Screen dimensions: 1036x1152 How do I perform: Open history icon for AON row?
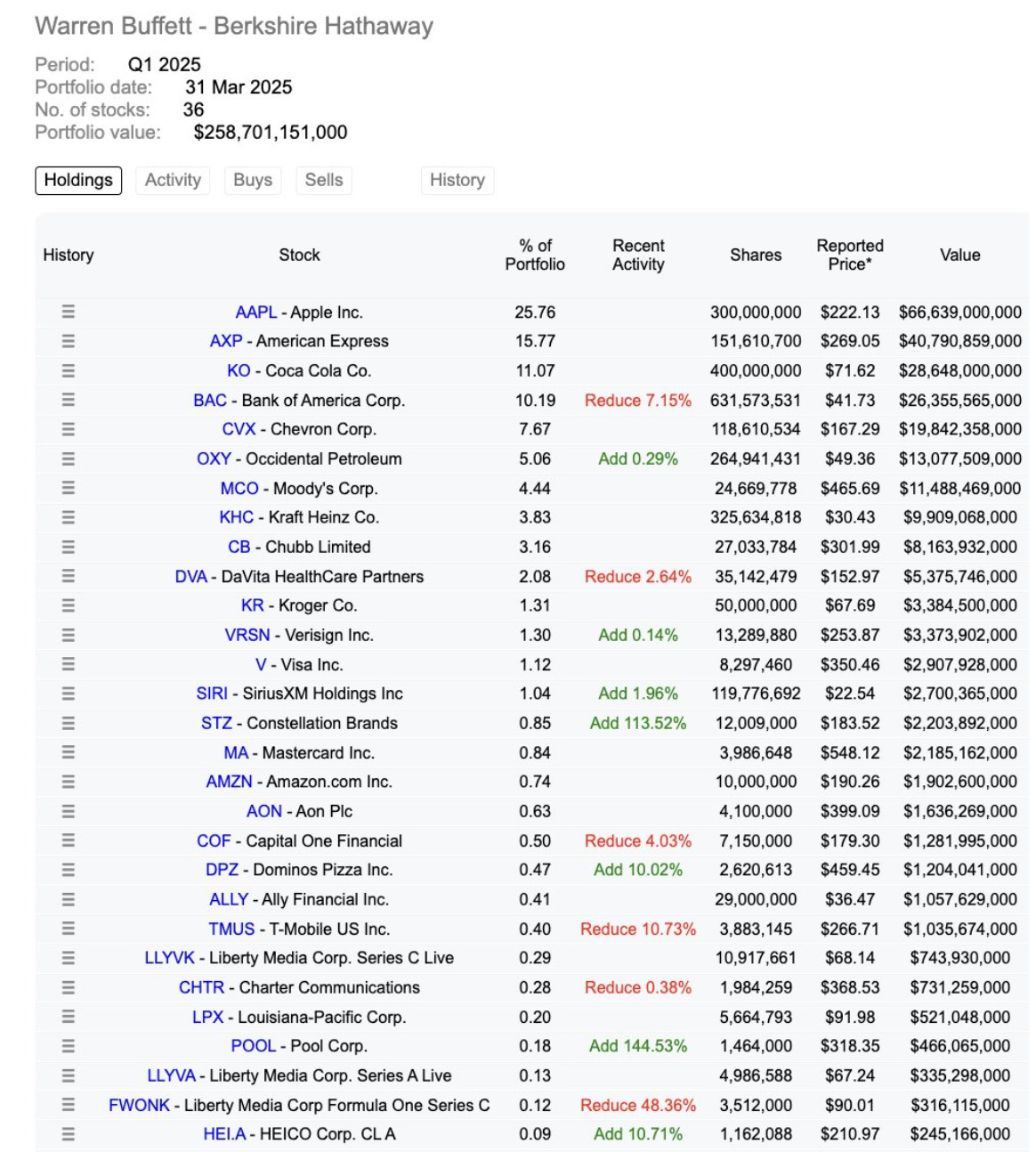(x=69, y=811)
